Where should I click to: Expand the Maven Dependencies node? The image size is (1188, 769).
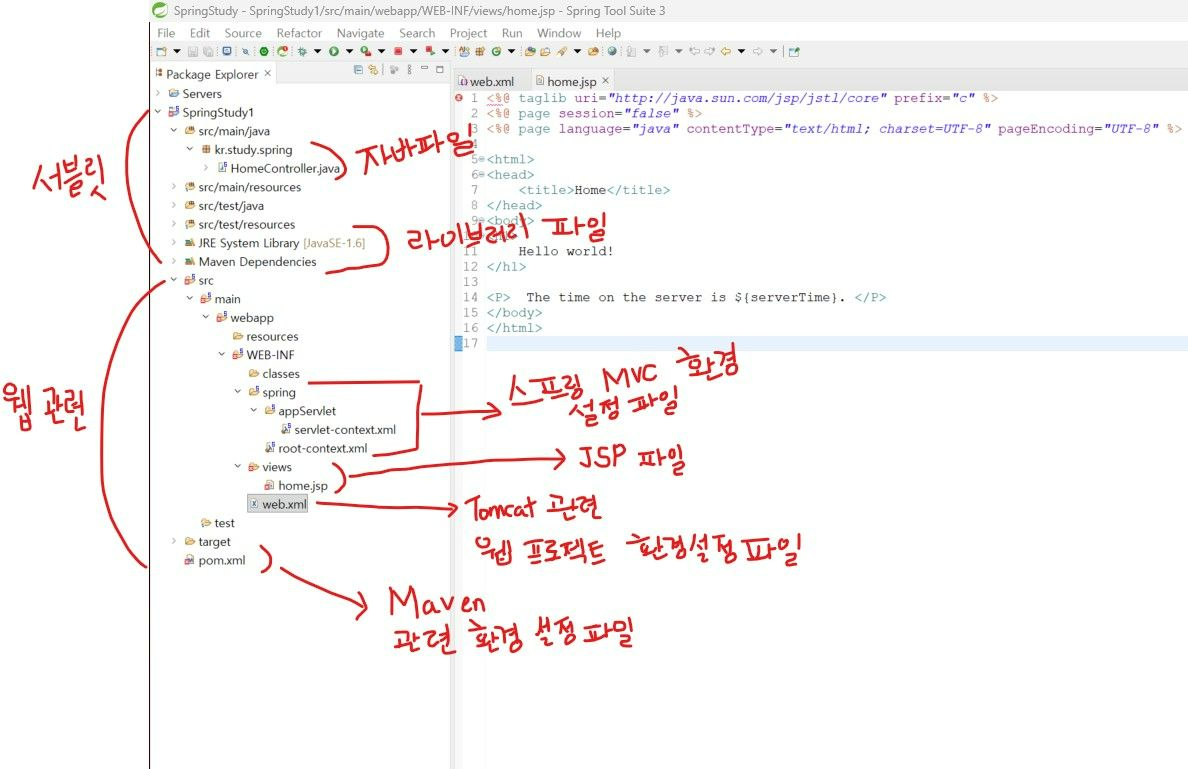click(x=174, y=261)
